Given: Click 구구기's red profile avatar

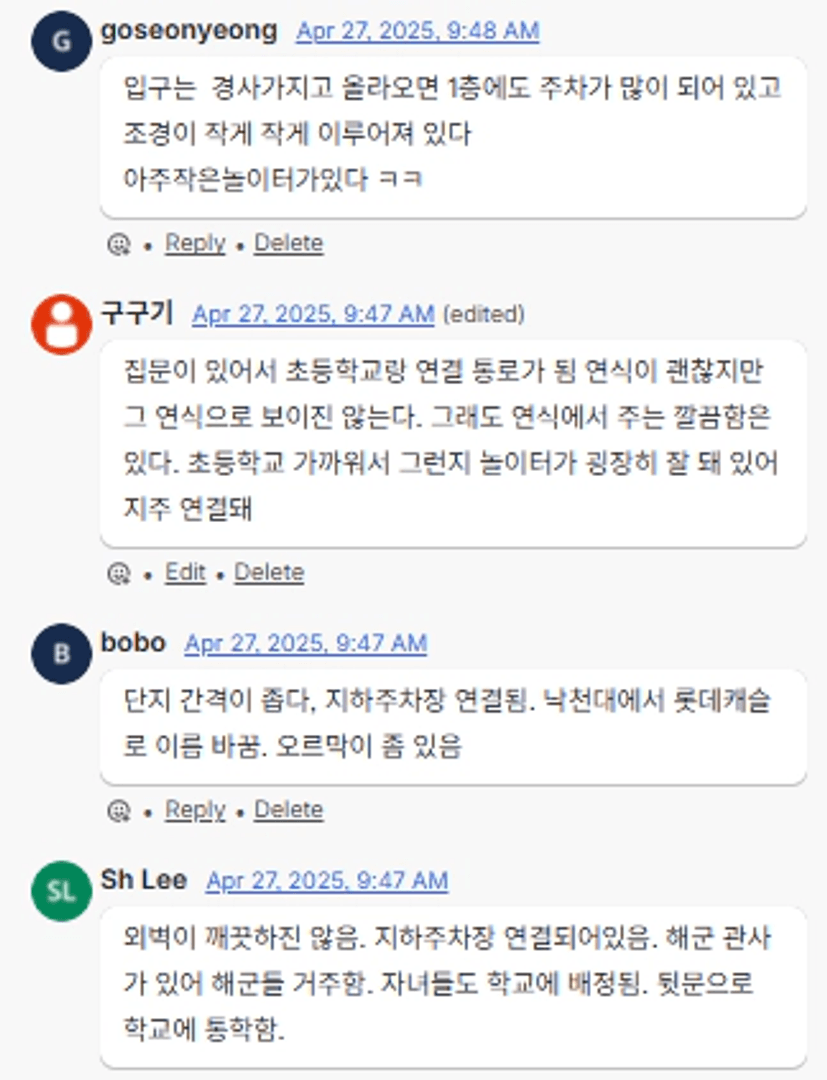Looking at the screenshot, I should pos(61,324).
